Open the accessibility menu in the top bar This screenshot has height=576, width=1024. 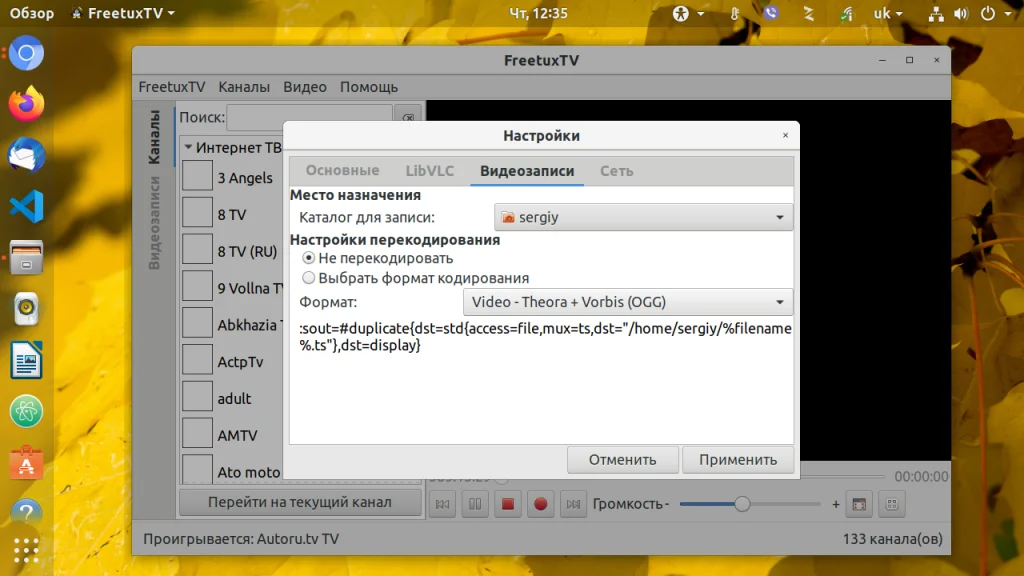coord(688,13)
